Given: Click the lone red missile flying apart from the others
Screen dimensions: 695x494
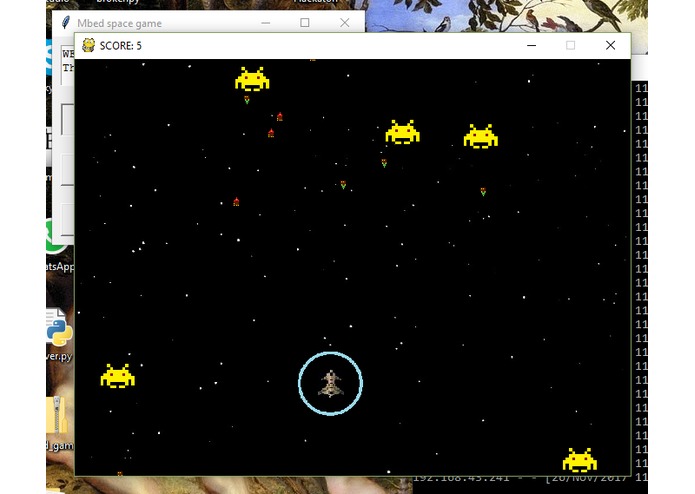Looking at the screenshot, I should coord(236,202).
